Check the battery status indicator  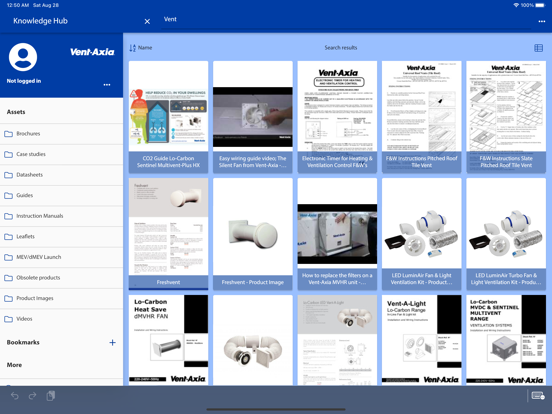pos(539,5)
